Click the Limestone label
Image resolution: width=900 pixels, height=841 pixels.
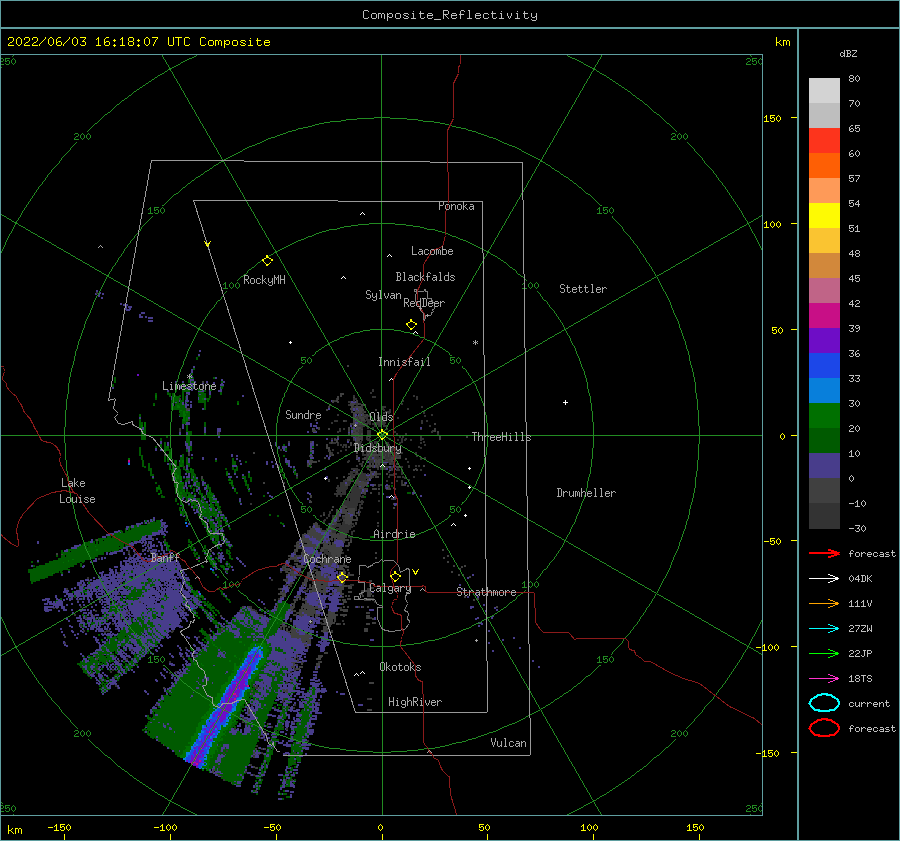click(189, 386)
